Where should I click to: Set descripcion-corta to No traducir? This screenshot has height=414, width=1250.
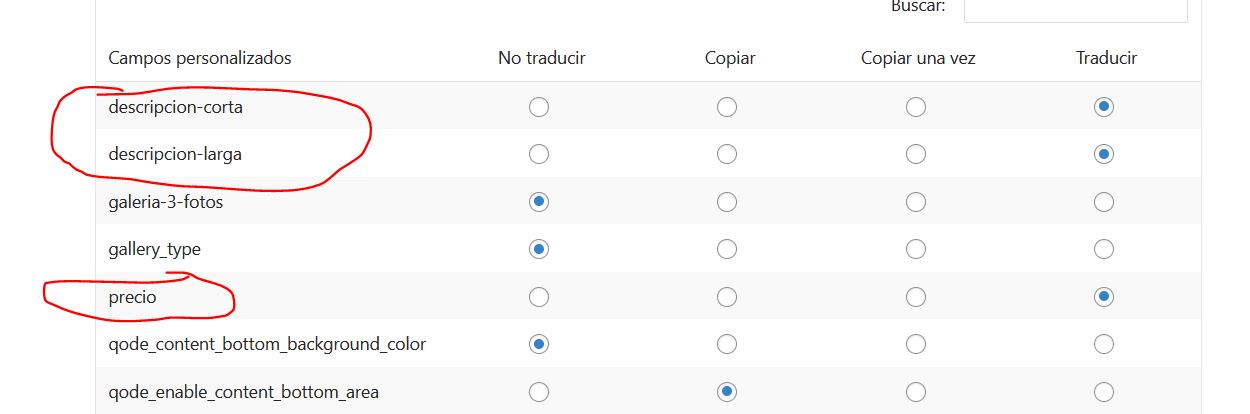(539, 107)
